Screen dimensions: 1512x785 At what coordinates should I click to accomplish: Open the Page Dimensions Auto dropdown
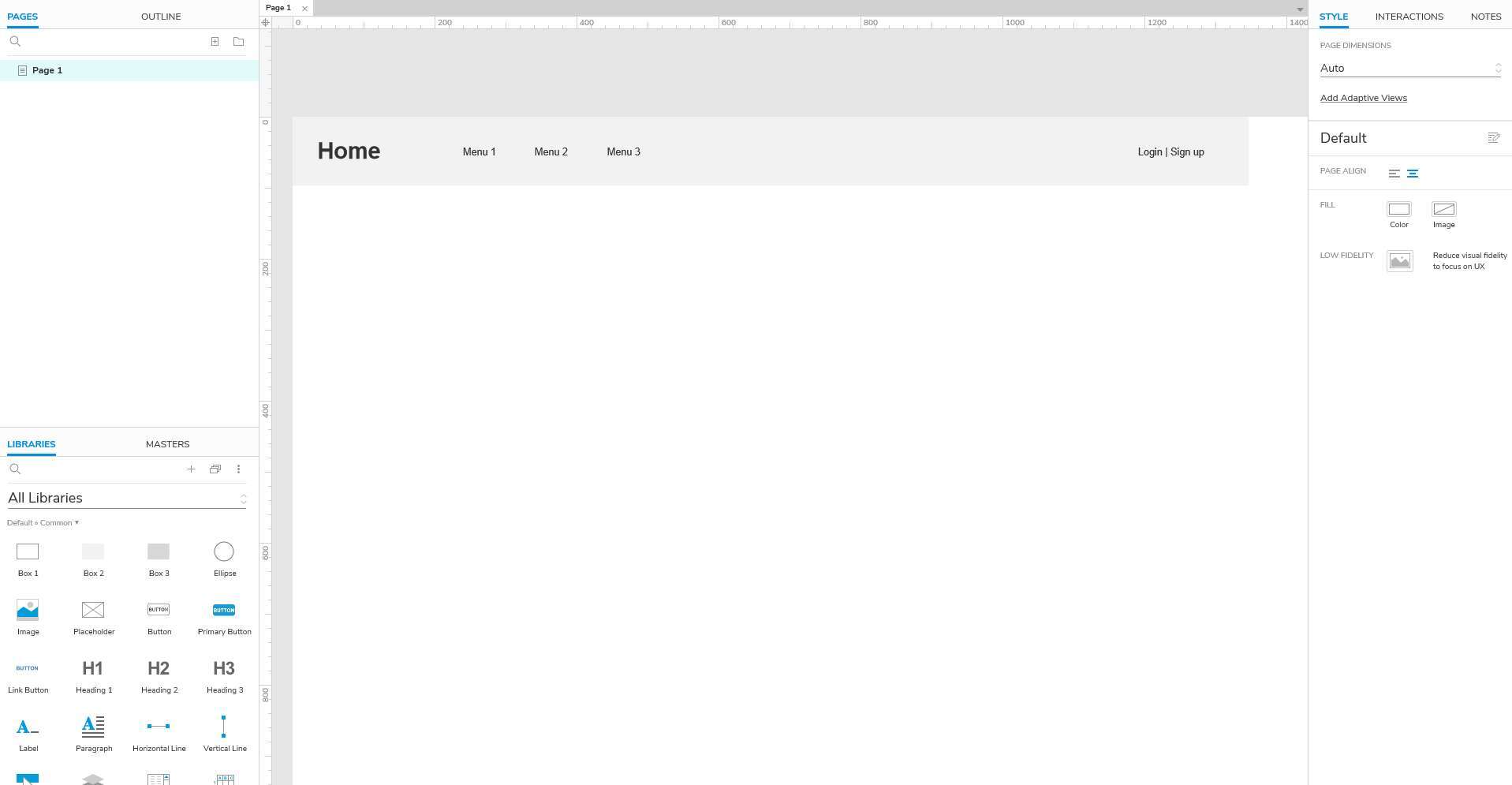pos(1410,68)
